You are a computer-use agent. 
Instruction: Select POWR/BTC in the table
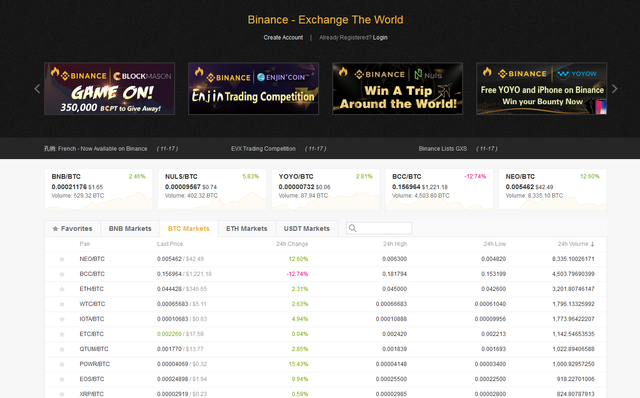[95, 364]
